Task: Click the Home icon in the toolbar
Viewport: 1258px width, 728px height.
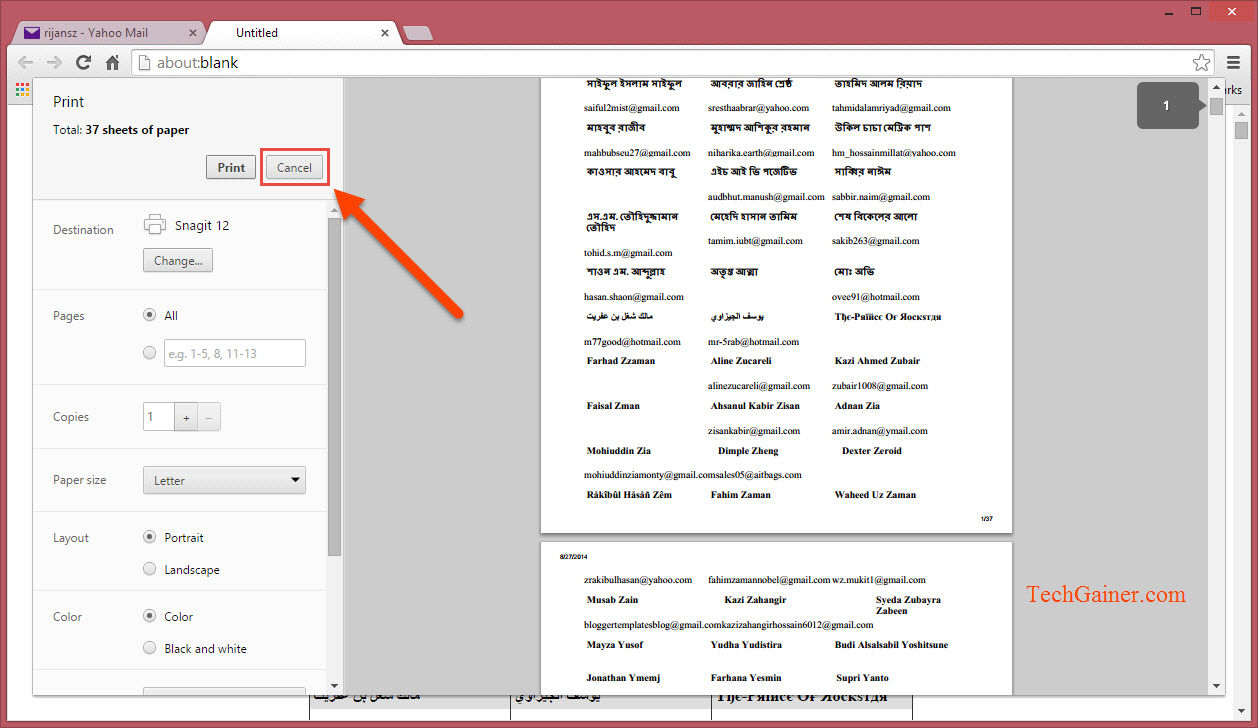Action: pyautogui.click(x=113, y=62)
